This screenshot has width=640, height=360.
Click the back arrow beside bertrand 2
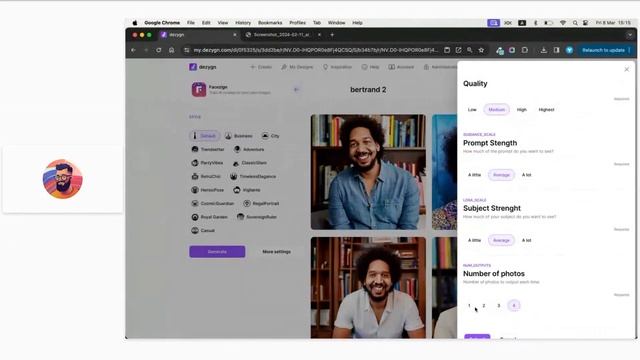click(x=296, y=89)
